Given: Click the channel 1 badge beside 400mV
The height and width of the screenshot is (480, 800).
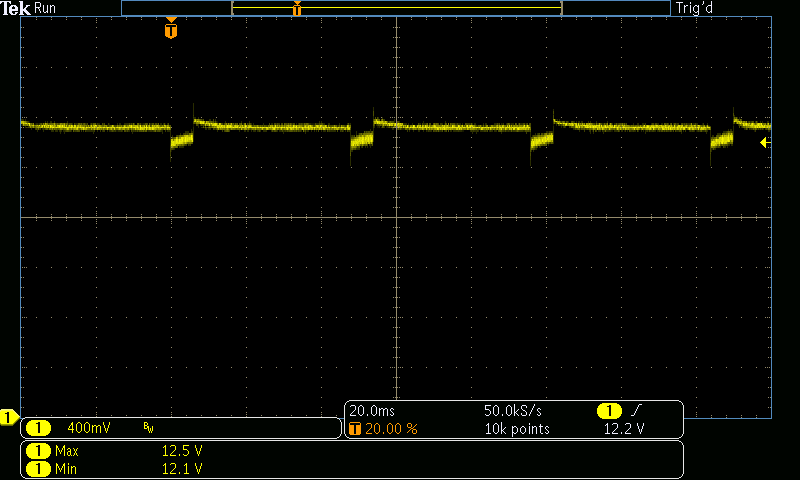Looking at the screenshot, I should point(38,428).
